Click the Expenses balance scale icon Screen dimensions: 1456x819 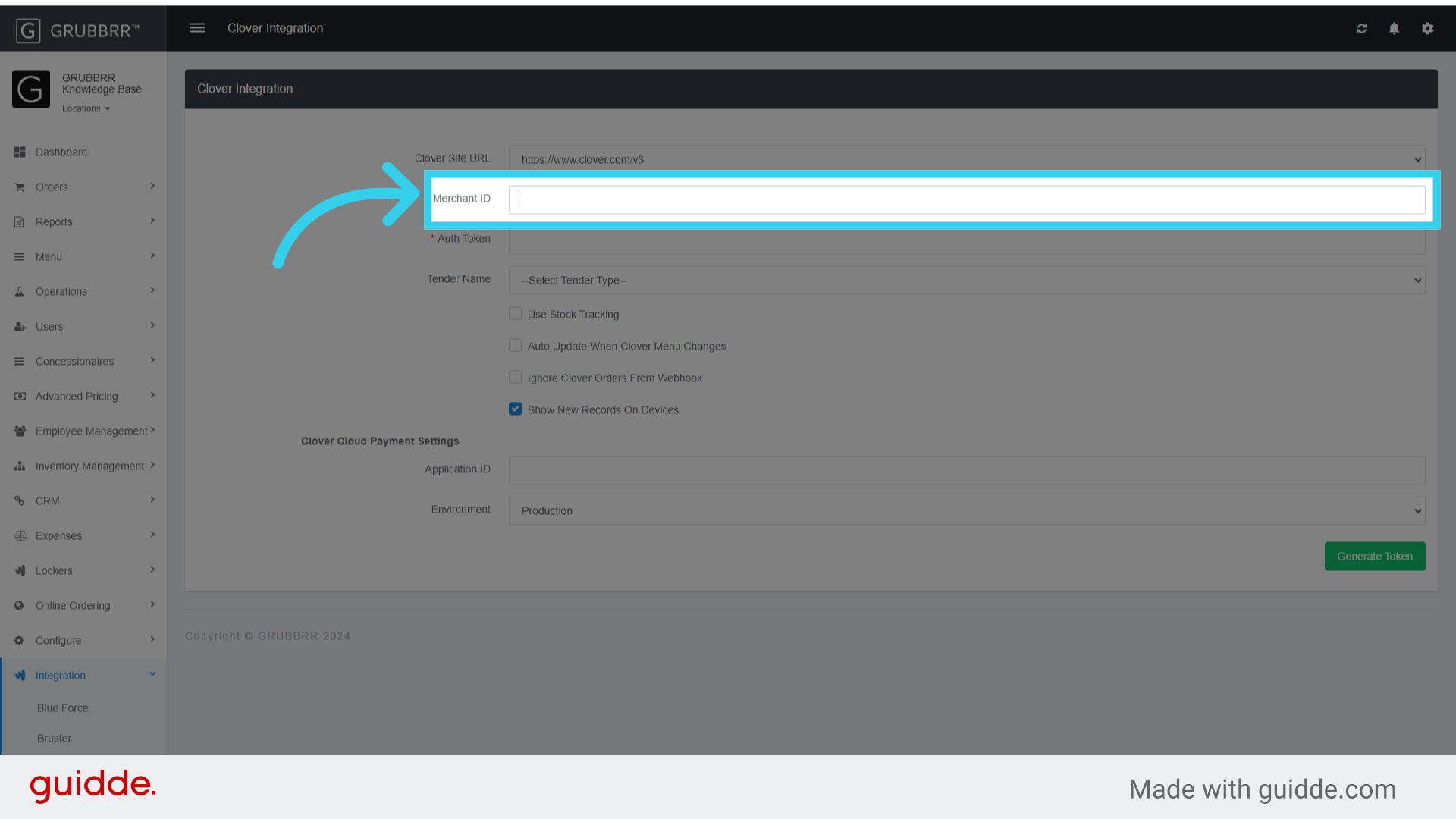point(20,536)
